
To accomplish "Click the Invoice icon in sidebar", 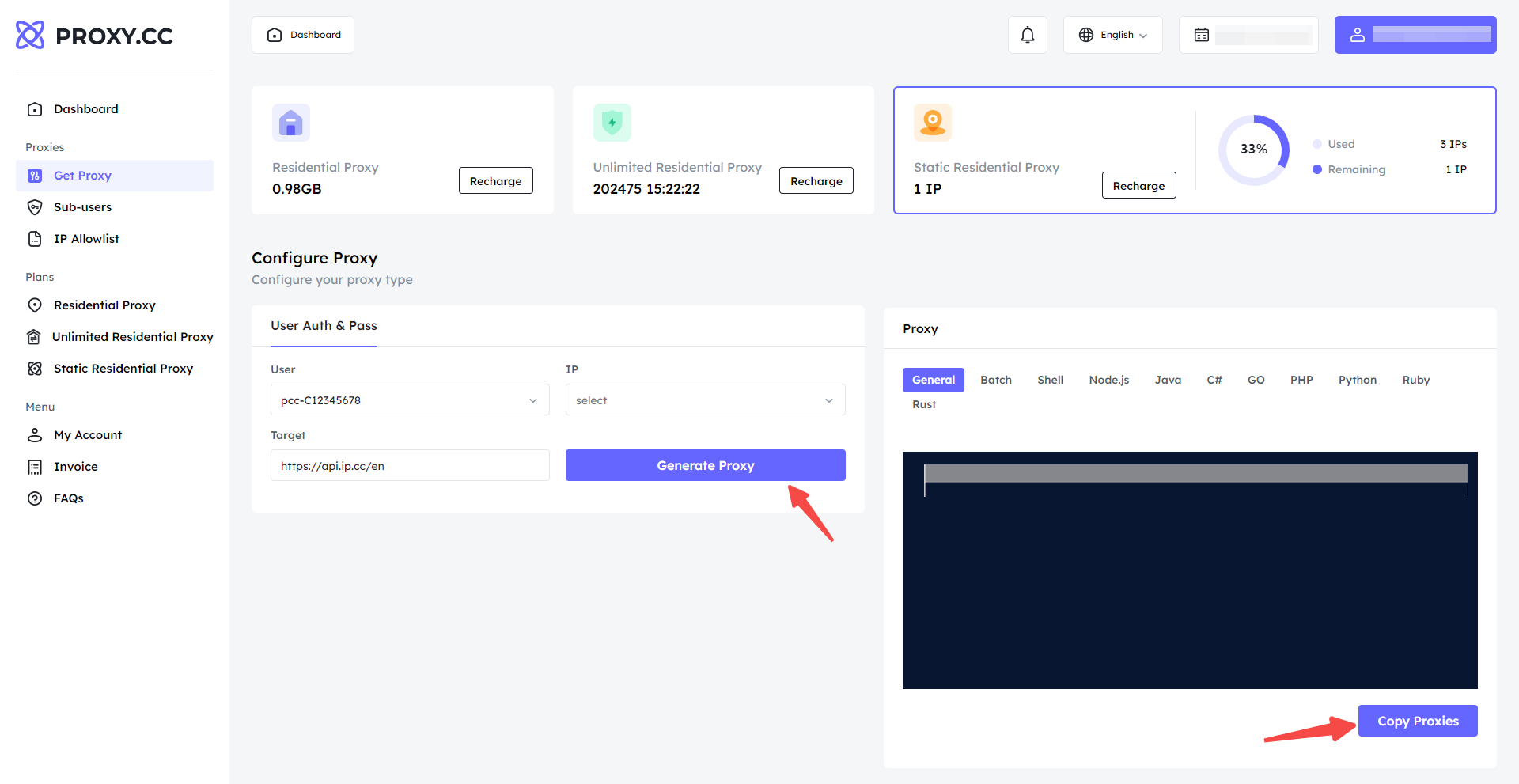I will pyautogui.click(x=35, y=467).
